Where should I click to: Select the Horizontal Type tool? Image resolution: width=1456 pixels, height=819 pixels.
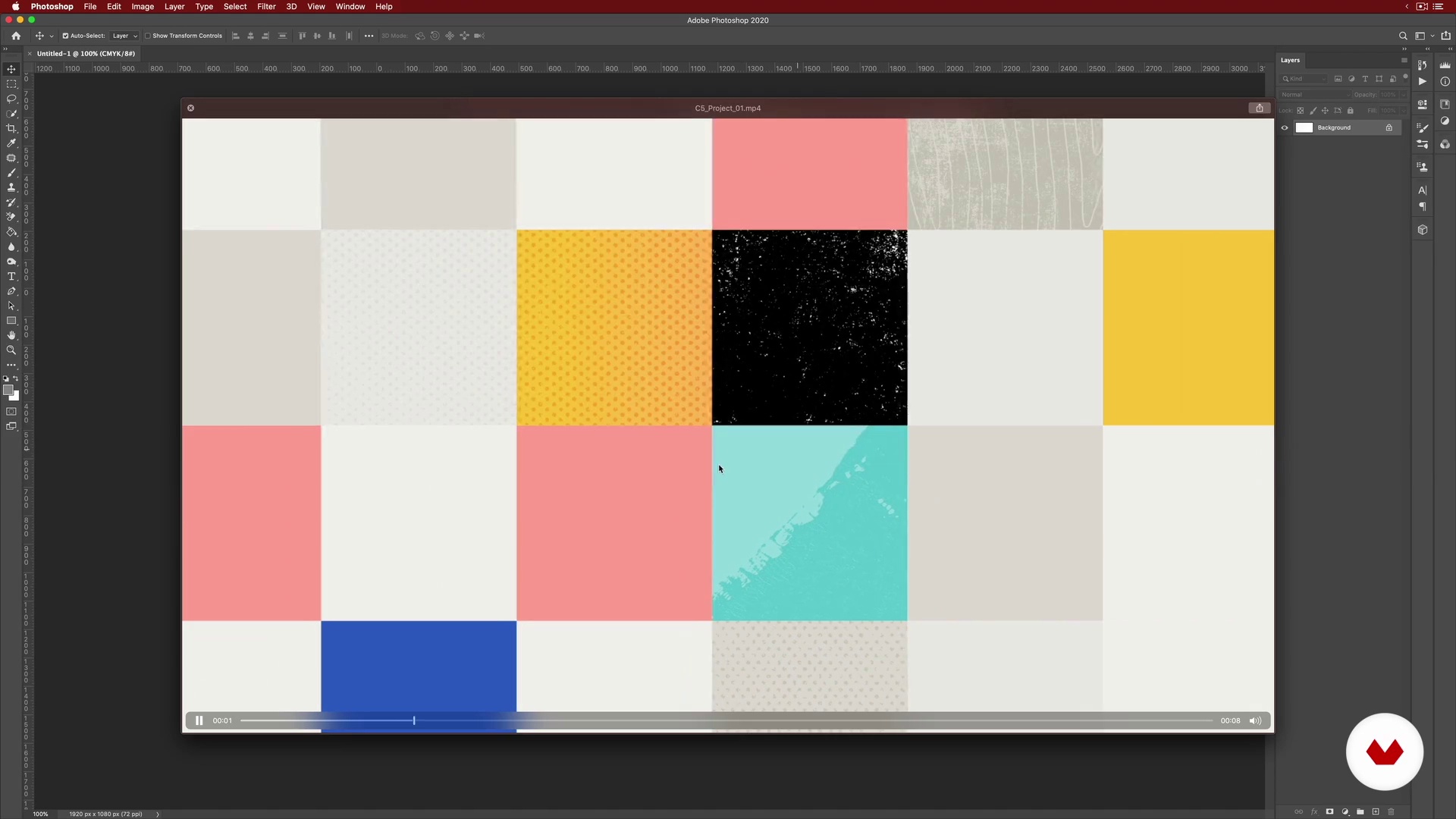[x=11, y=277]
